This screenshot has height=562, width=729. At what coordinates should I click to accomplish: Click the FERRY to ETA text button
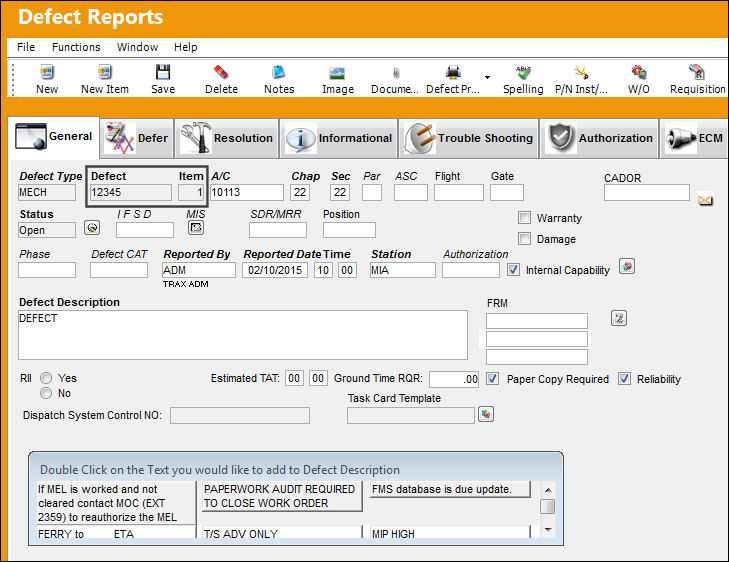click(116, 533)
